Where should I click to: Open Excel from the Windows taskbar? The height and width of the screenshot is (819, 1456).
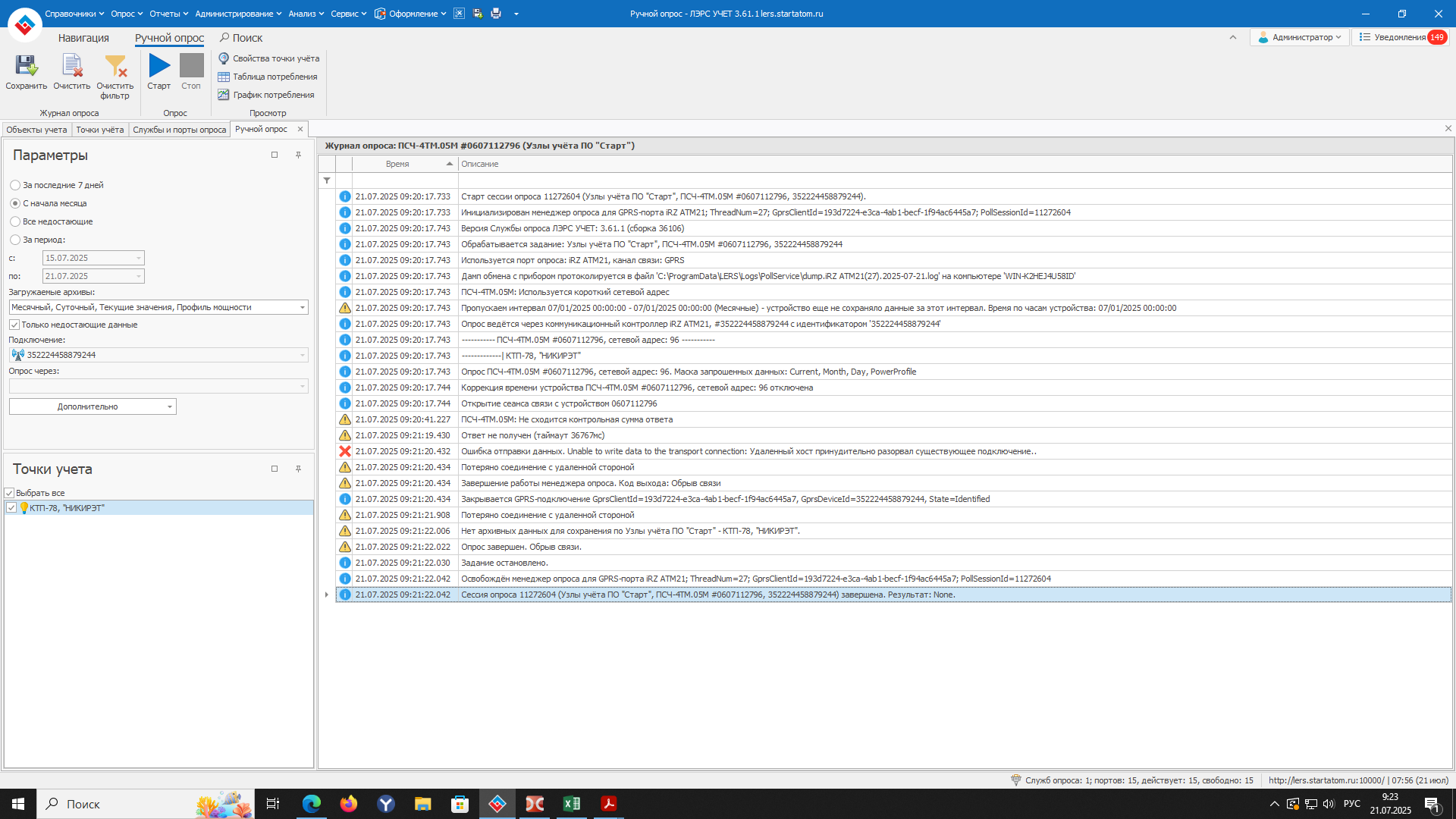pyautogui.click(x=572, y=804)
